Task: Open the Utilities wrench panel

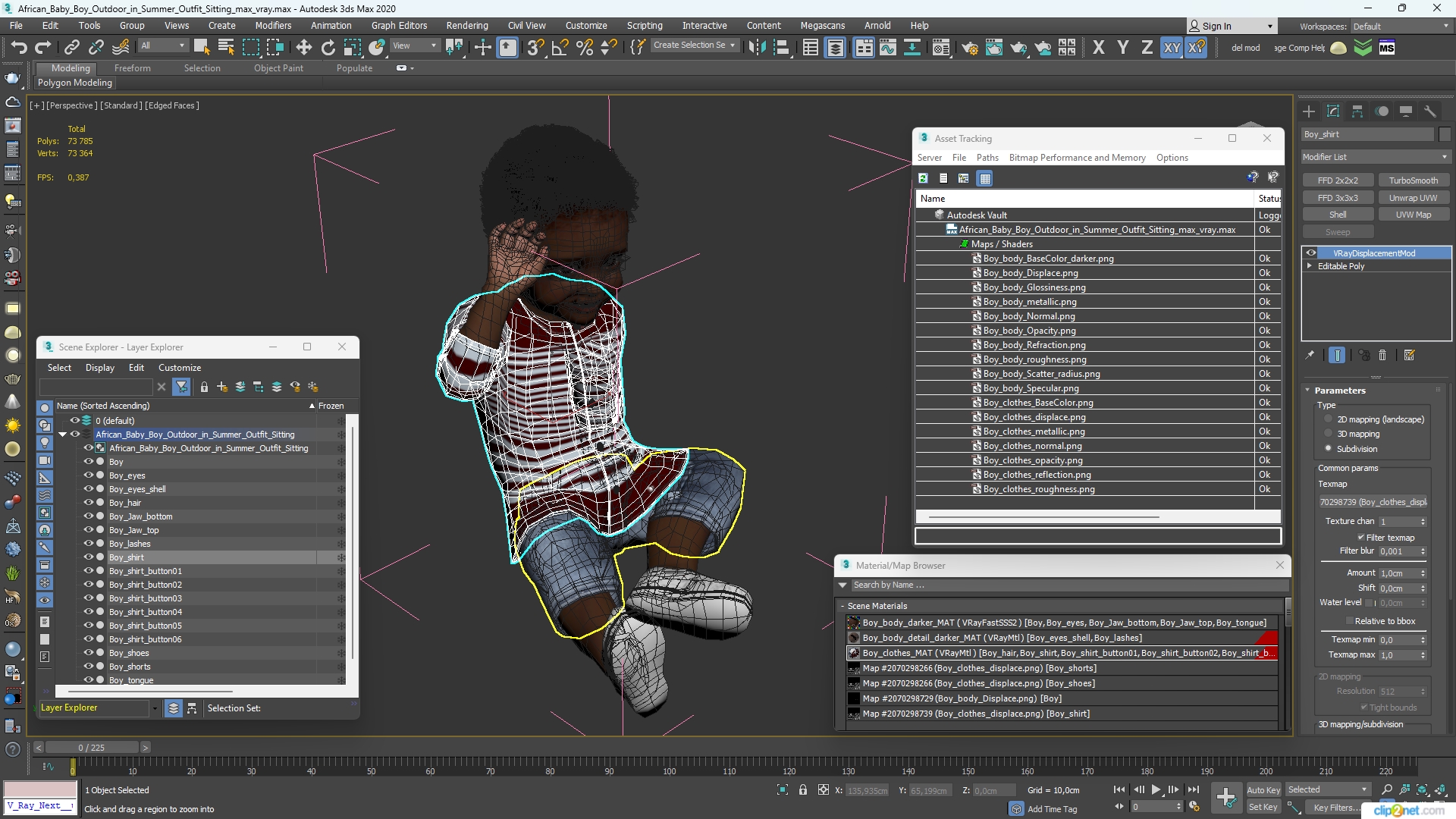Action: tap(1430, 111)
